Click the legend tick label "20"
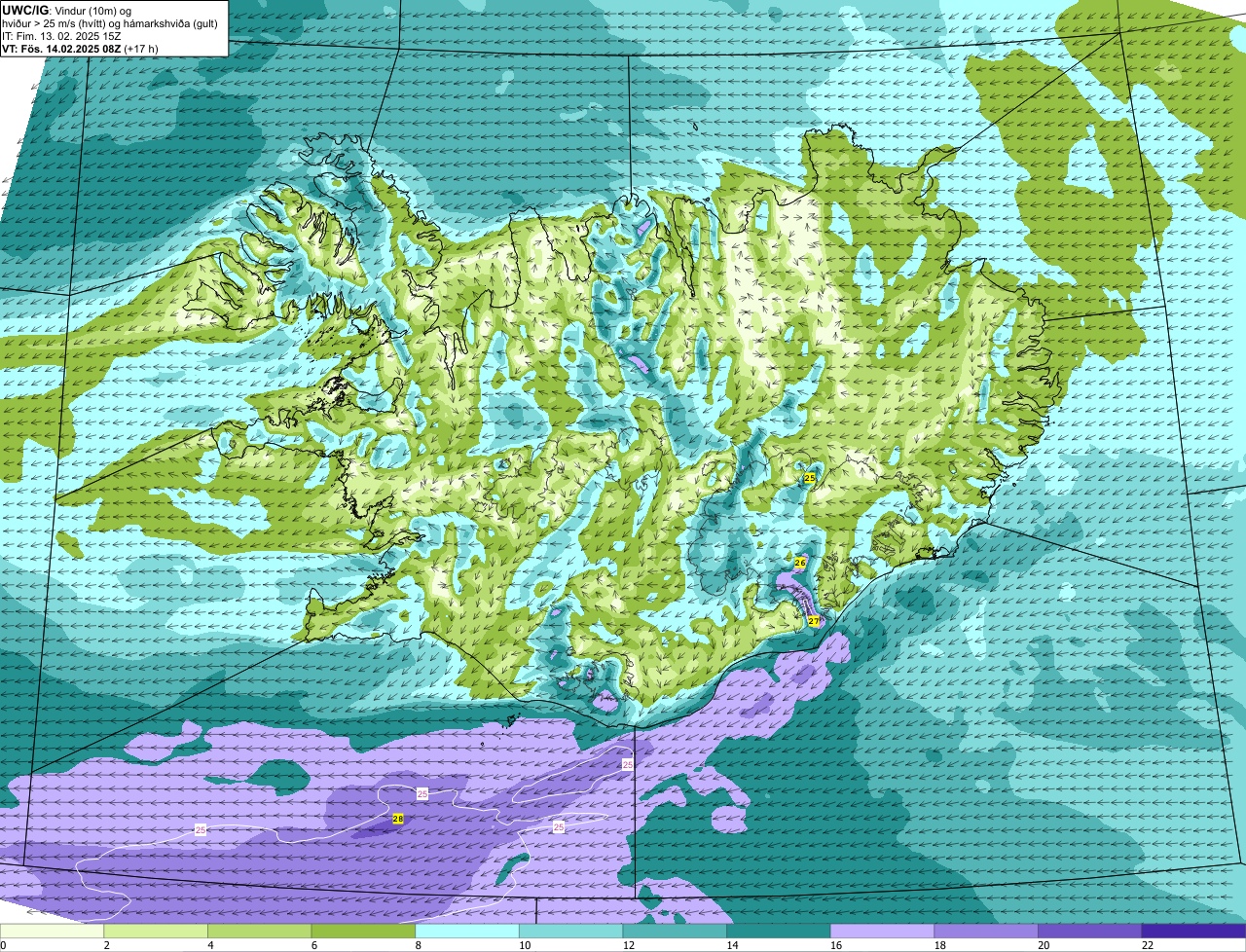The height and width of the screenshot is (952, 1246). (1044, 945)
